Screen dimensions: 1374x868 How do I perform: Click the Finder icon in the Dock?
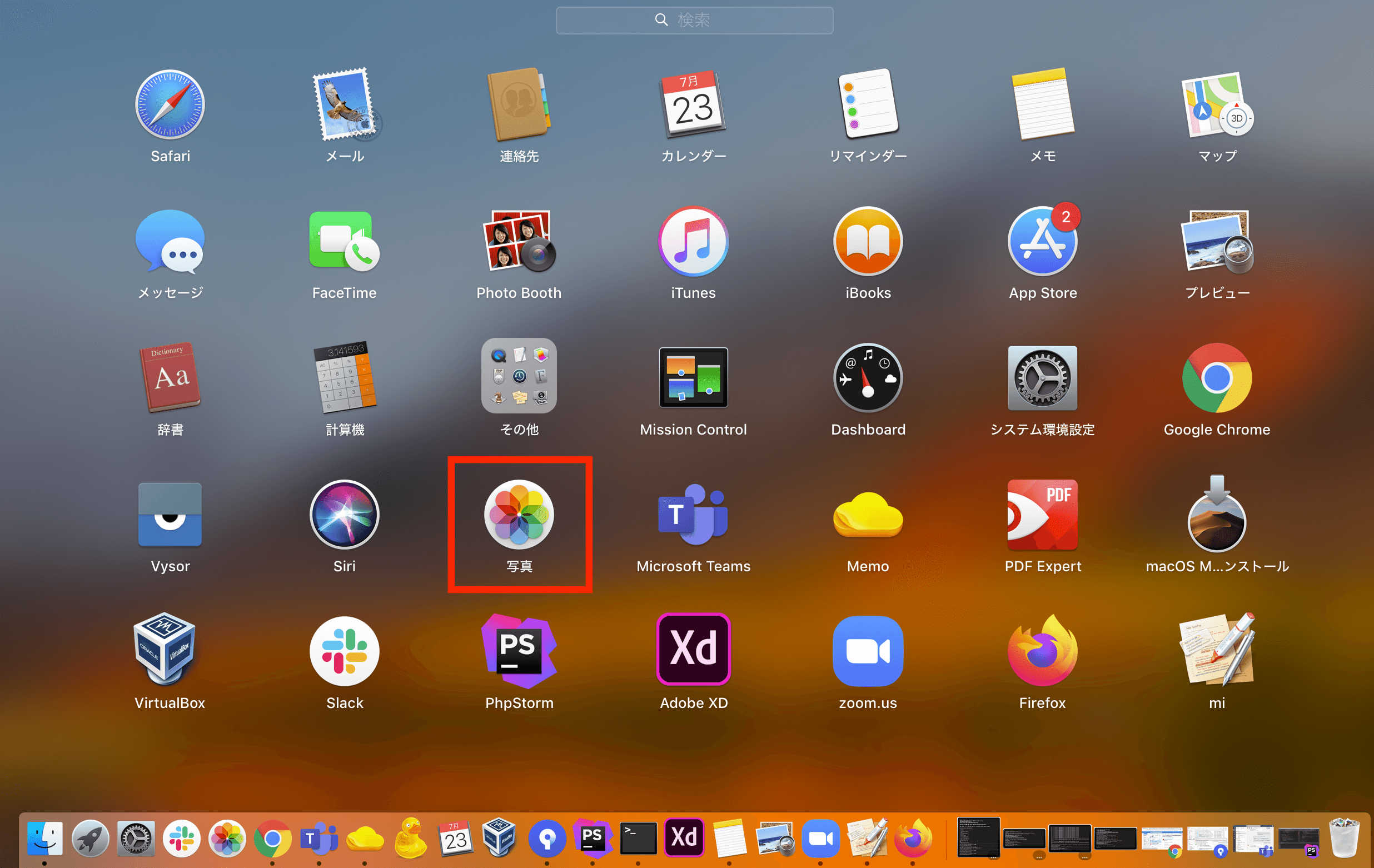pos(44,839)
